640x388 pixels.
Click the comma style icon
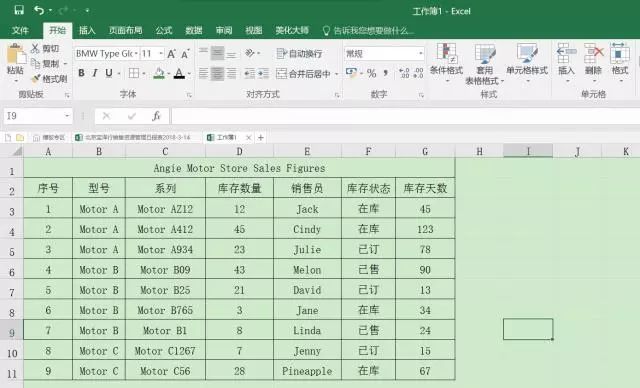[385, 73]
